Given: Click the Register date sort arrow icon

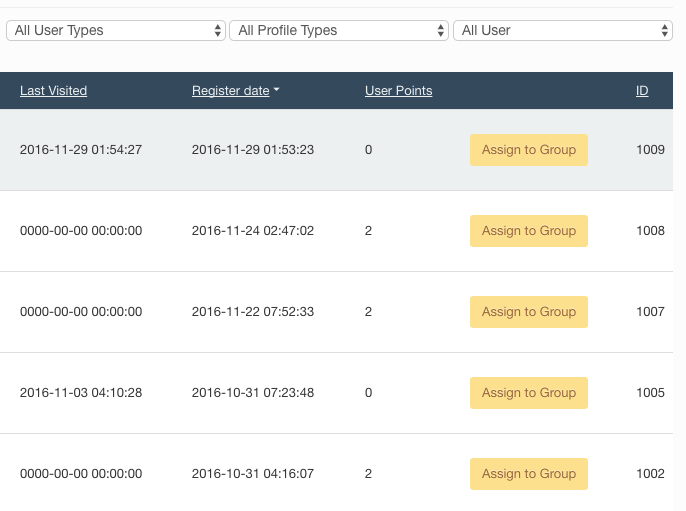Looking at the screenshot, I should [x=276, y=90].
